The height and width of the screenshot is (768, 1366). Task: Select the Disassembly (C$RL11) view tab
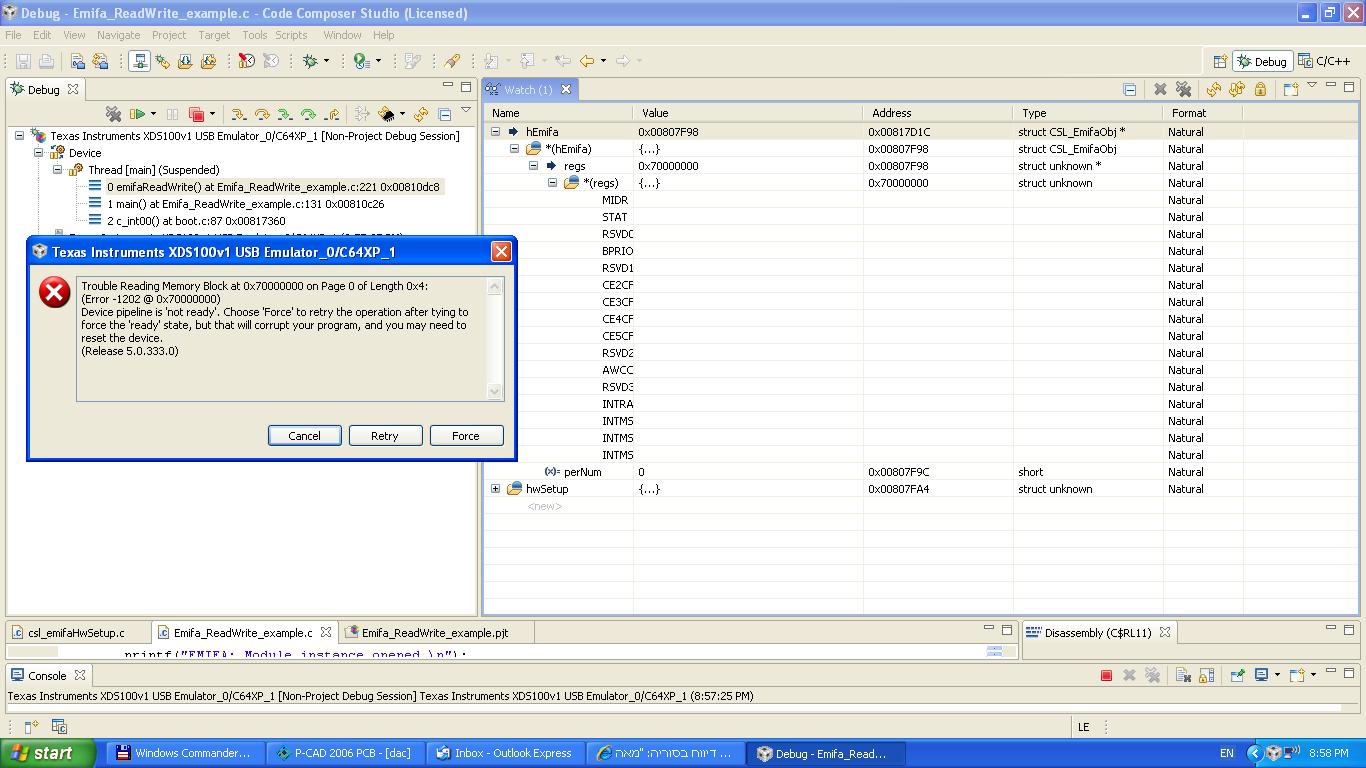pos(1097,633)
